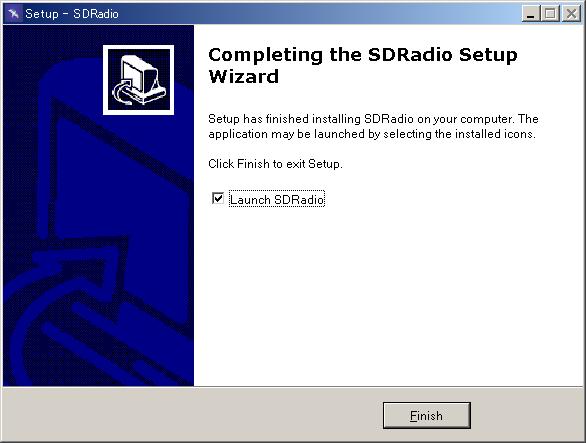Click the "Click Finish to exit Setup." text
The width and height of the screenshot is (586, 443).
coord(275,164)
